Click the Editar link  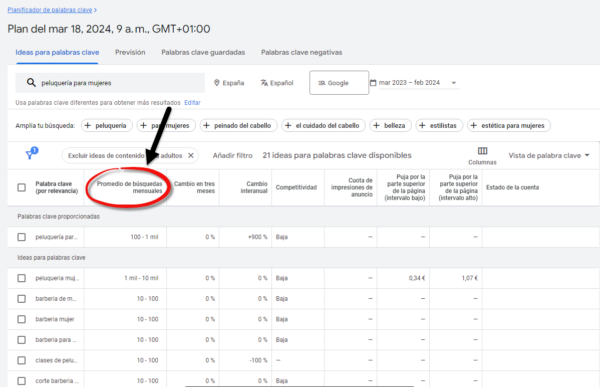click(192, 103)
